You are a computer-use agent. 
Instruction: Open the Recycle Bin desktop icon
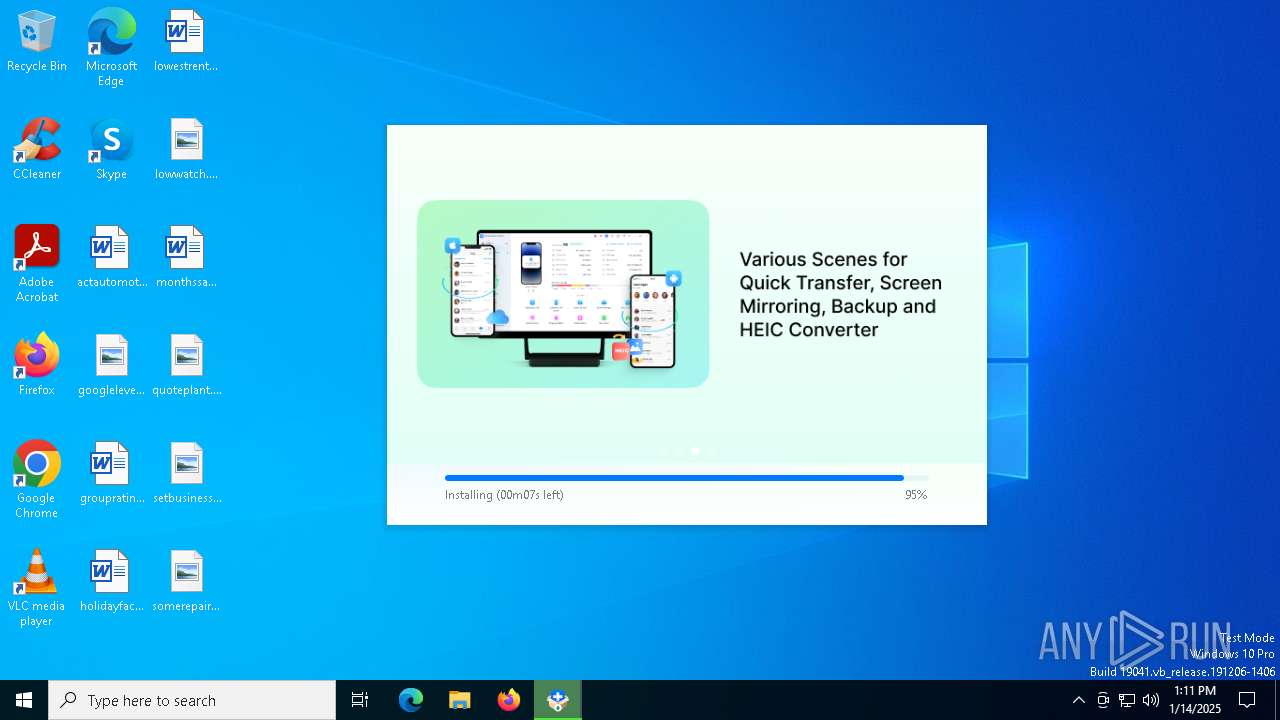tap(37, 42)
